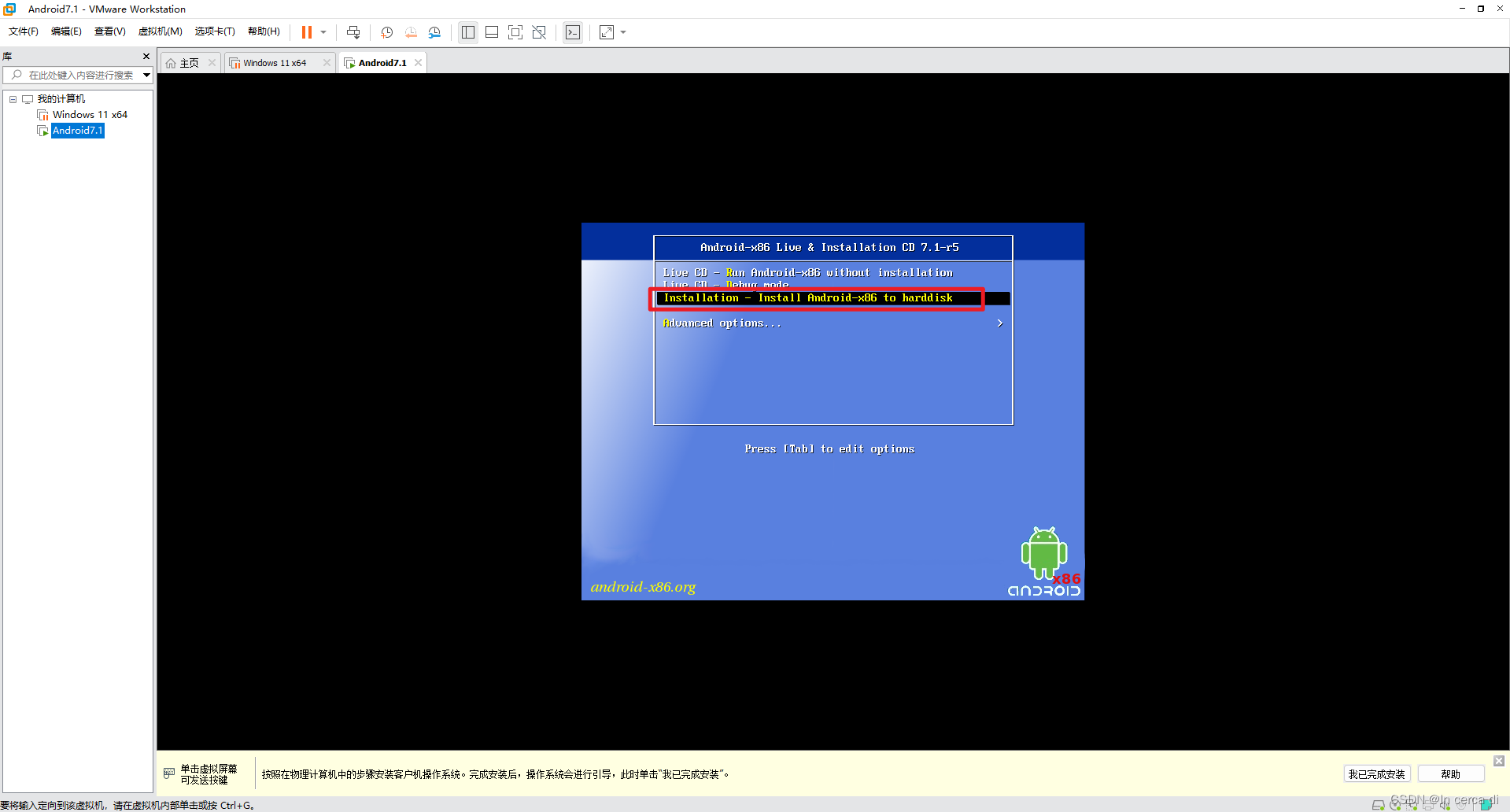This screenshot has width=1510, height=812.
Task: Enter full screen mode
Action: (515, 32)
